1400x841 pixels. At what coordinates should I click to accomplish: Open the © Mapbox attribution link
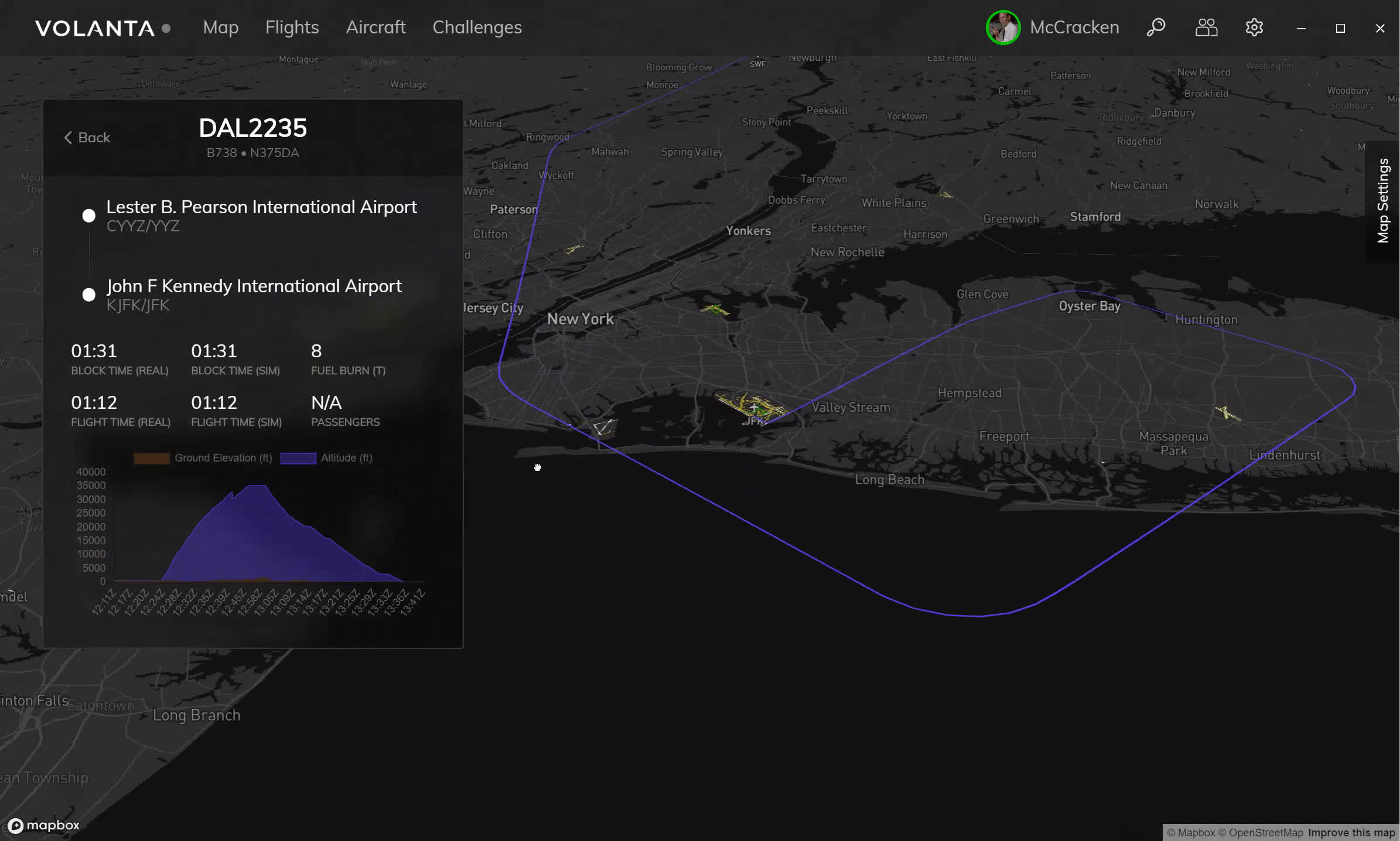(x=1191, y=833)
